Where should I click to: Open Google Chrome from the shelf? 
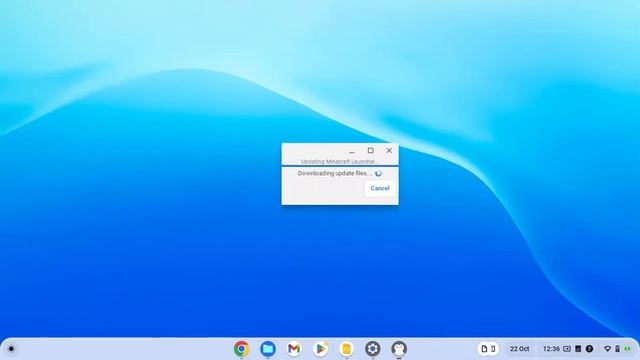242,349
